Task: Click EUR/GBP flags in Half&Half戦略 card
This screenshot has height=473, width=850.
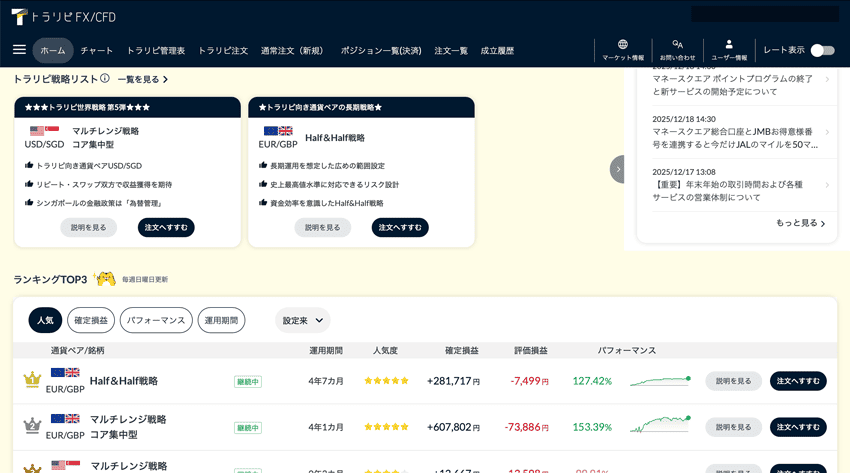Action: click(x=278, y=131)
